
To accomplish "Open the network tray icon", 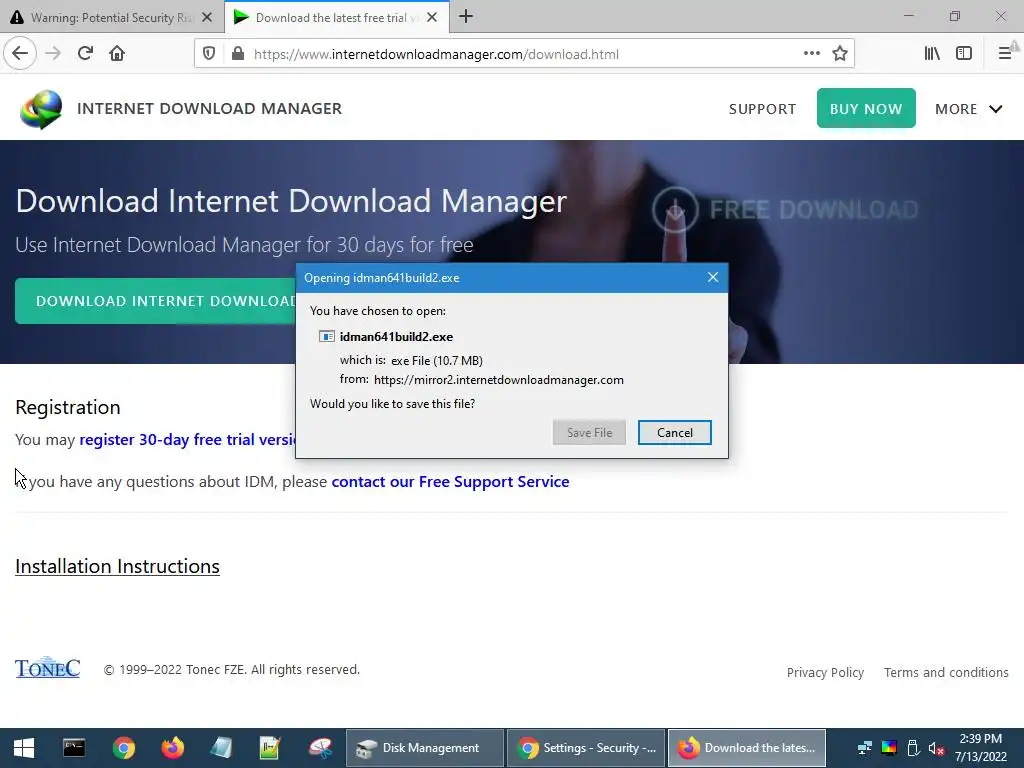I will (865, 748).
